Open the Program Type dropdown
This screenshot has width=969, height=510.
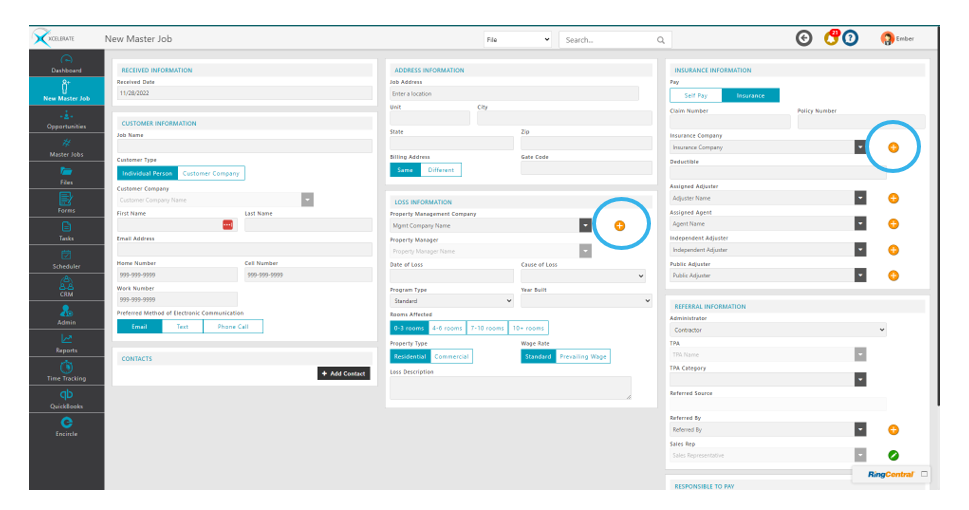coord(451,300)
